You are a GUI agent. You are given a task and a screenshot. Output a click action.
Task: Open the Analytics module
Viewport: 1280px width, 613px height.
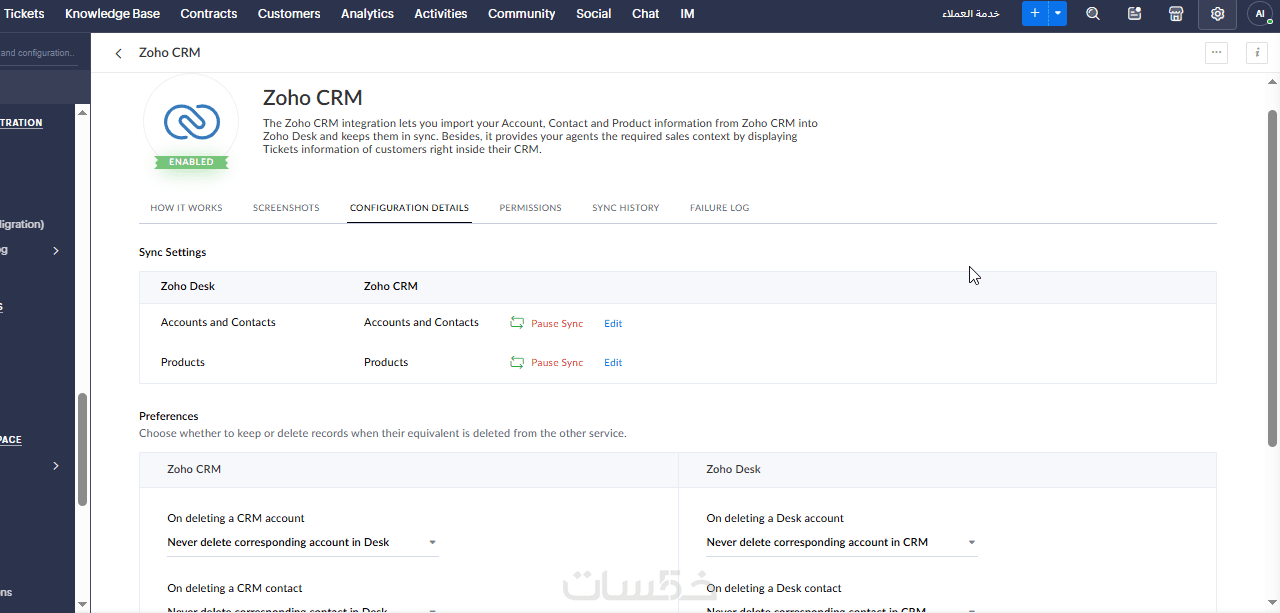367,14
